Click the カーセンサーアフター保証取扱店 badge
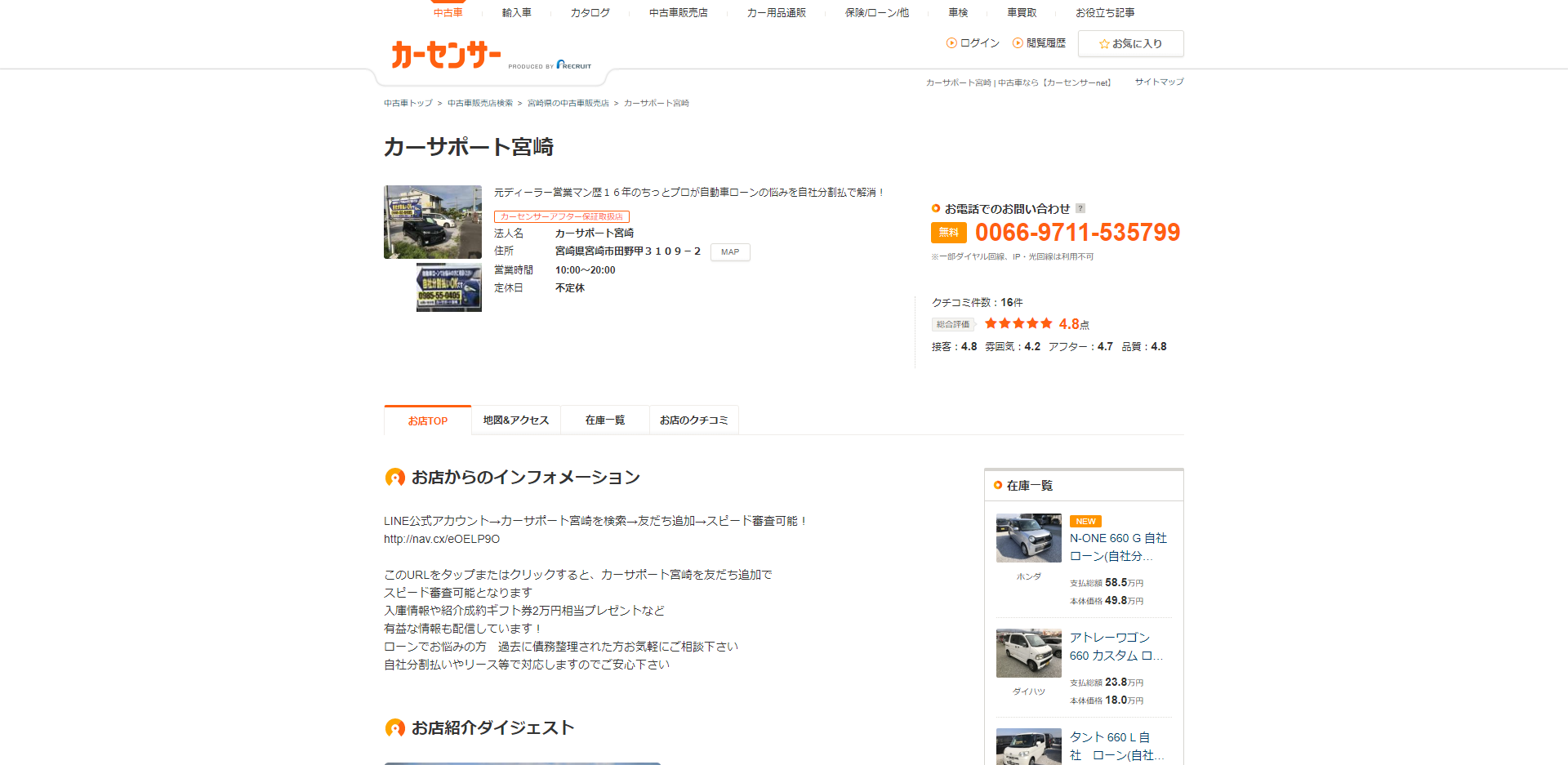This screenshot has width=1568, height=765. coord(562,216)
